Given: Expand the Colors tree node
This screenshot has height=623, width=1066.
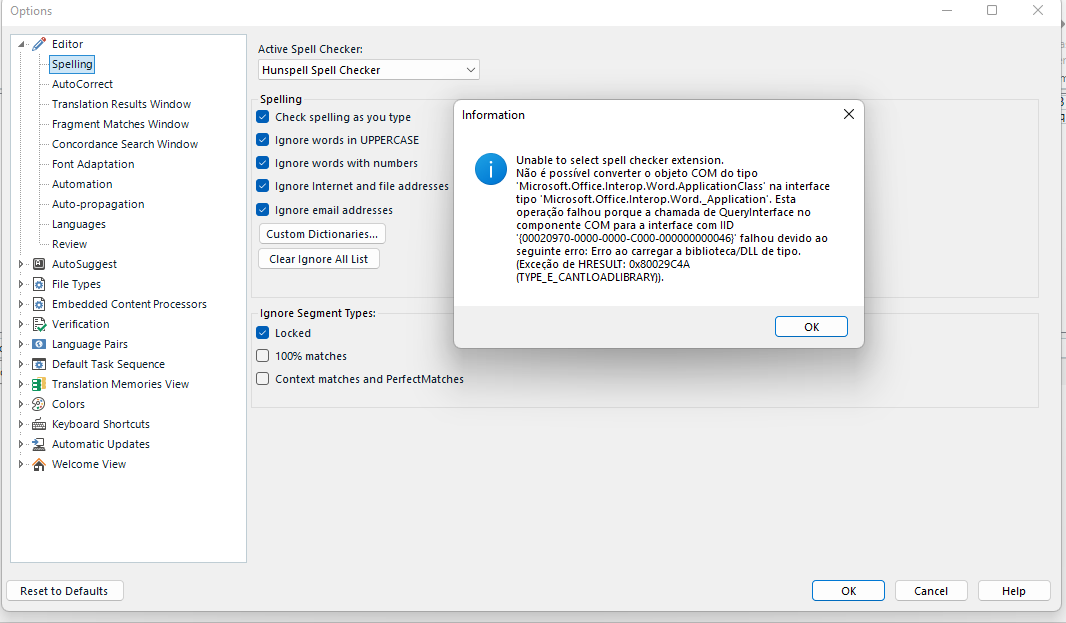Looking at the screenshot, I should pyautogui.click(x=20, y=404).
